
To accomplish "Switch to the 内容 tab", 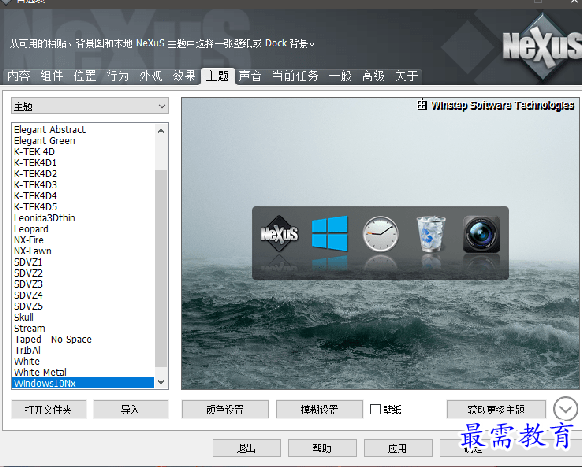I will pyautogui.click(x=19, y=76).
